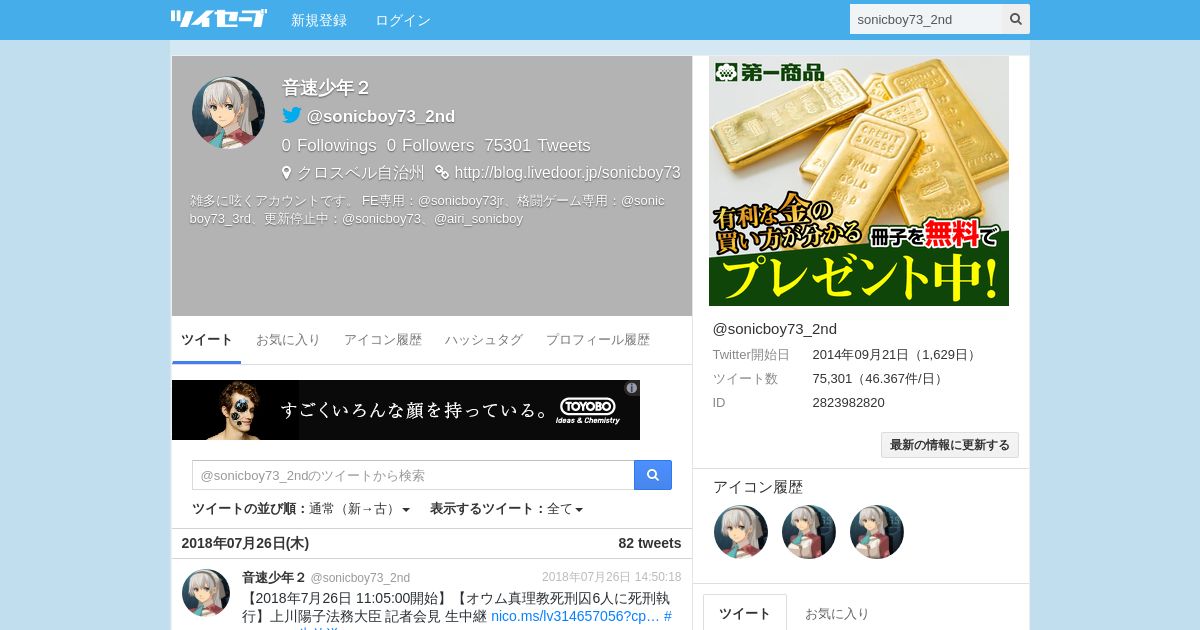
Task: Select the sidebar お気に入り tab
Action: point(837,613)
